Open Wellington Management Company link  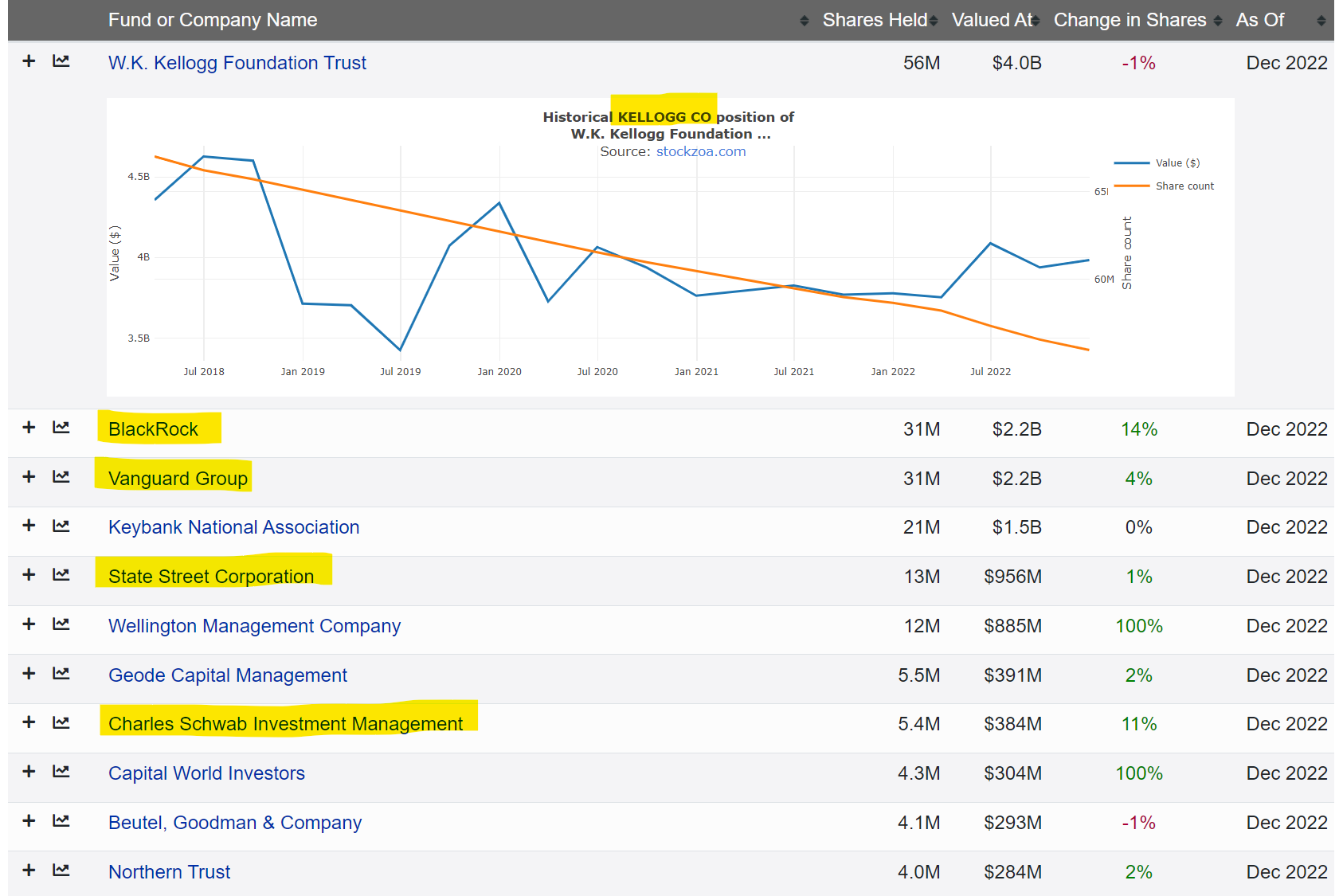[254, 626]
